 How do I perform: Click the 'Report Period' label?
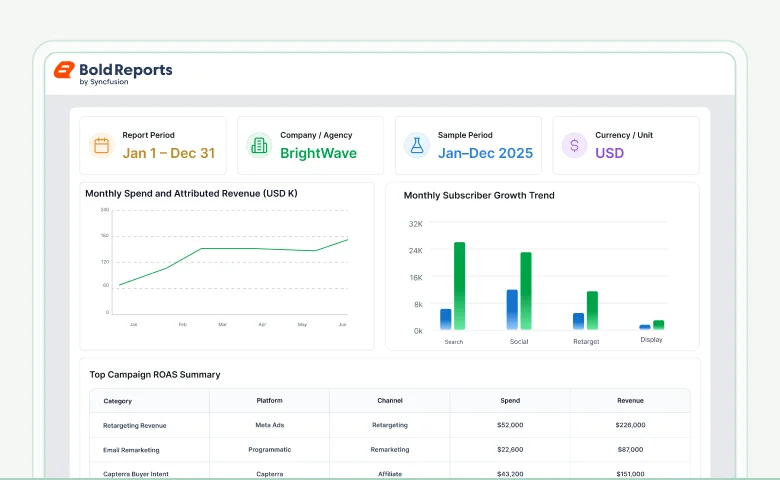click(x=148, y=135)
